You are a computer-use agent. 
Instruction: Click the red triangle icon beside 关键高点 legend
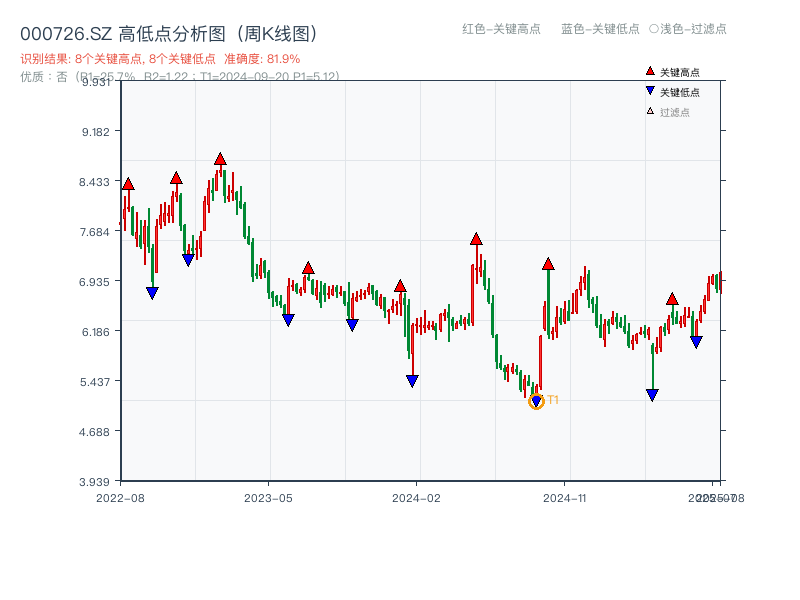tap(649, 71)
